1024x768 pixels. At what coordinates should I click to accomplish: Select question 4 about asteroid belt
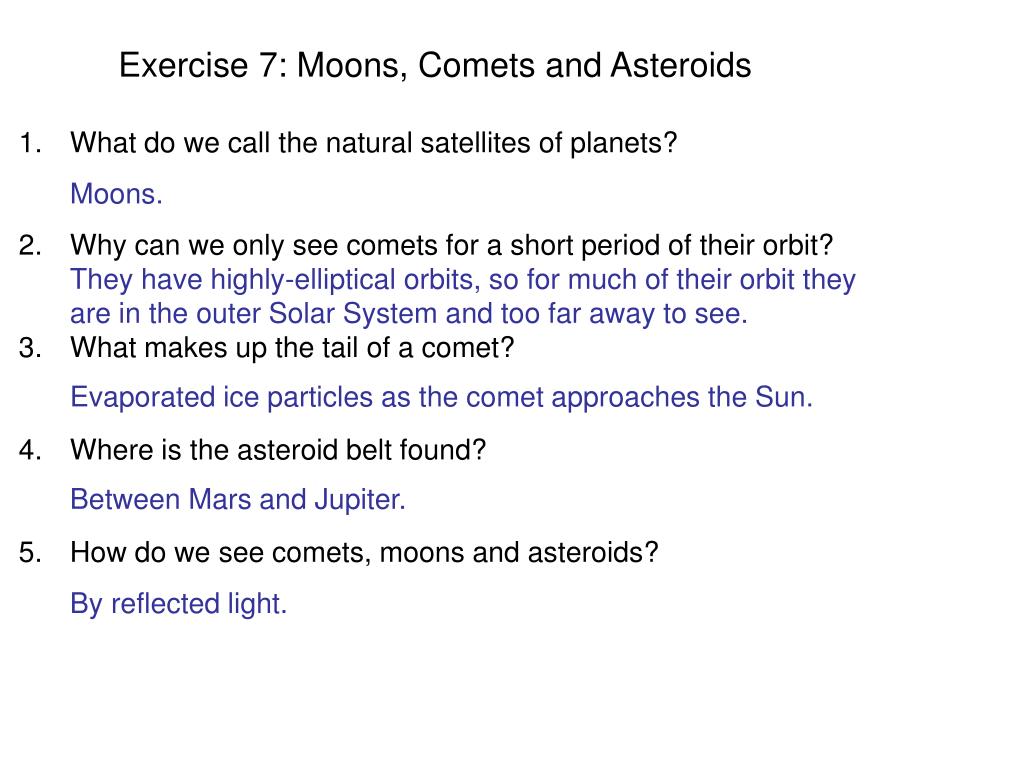click(278, 450)
